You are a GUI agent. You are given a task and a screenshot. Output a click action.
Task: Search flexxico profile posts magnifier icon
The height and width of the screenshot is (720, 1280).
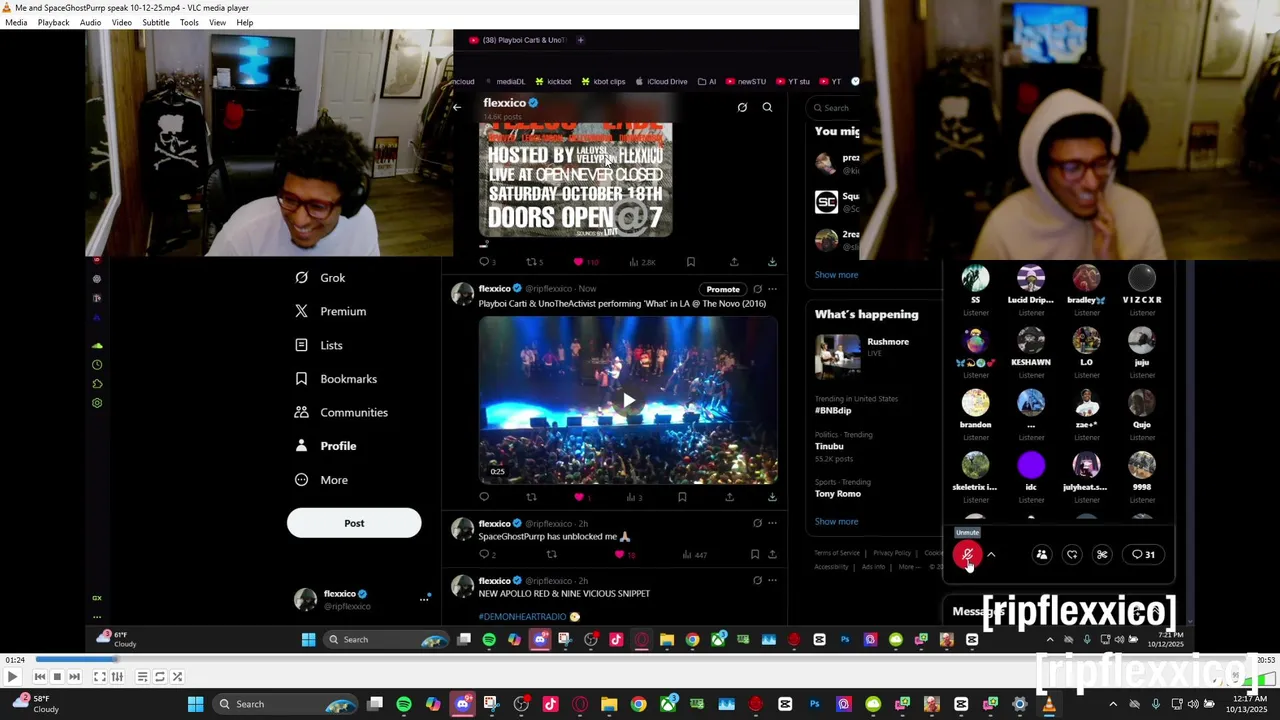click(767, 107)
